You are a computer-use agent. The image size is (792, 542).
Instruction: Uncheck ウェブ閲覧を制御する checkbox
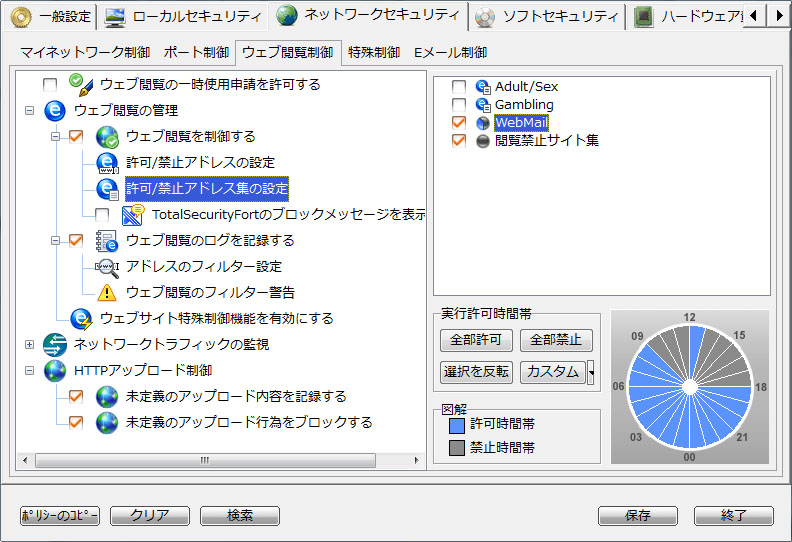coord(76,136)
